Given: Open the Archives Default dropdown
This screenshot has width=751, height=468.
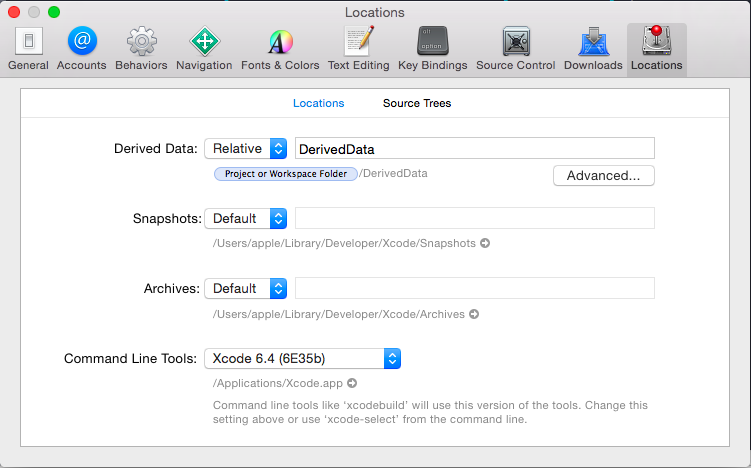Looking at the screenshot, I should pyautogui.click(x=246, y=288).
